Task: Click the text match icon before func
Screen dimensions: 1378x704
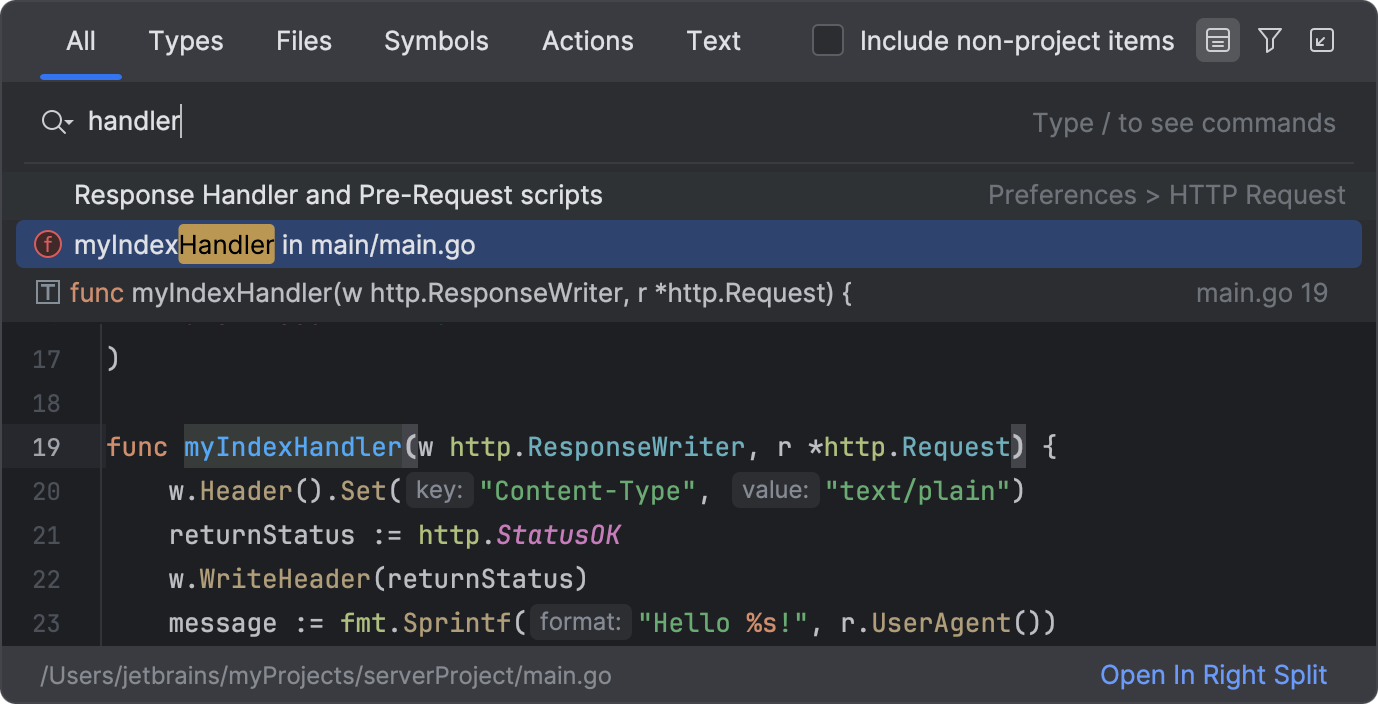Action: [47, 293]
